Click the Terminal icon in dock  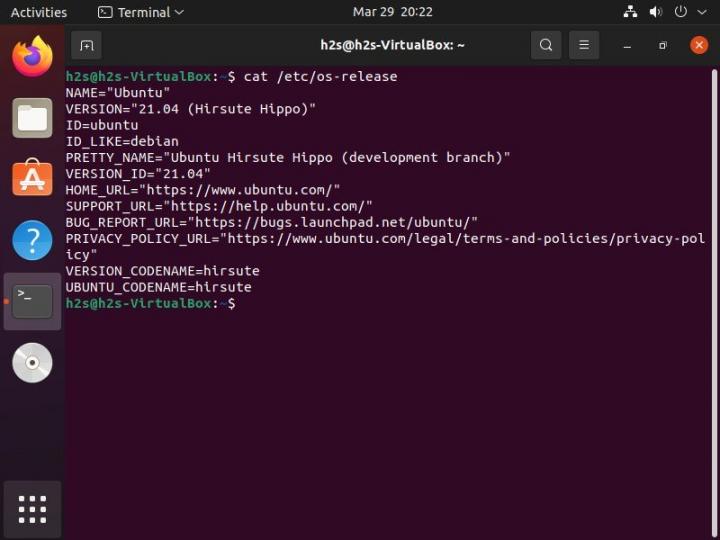[32, 300]
